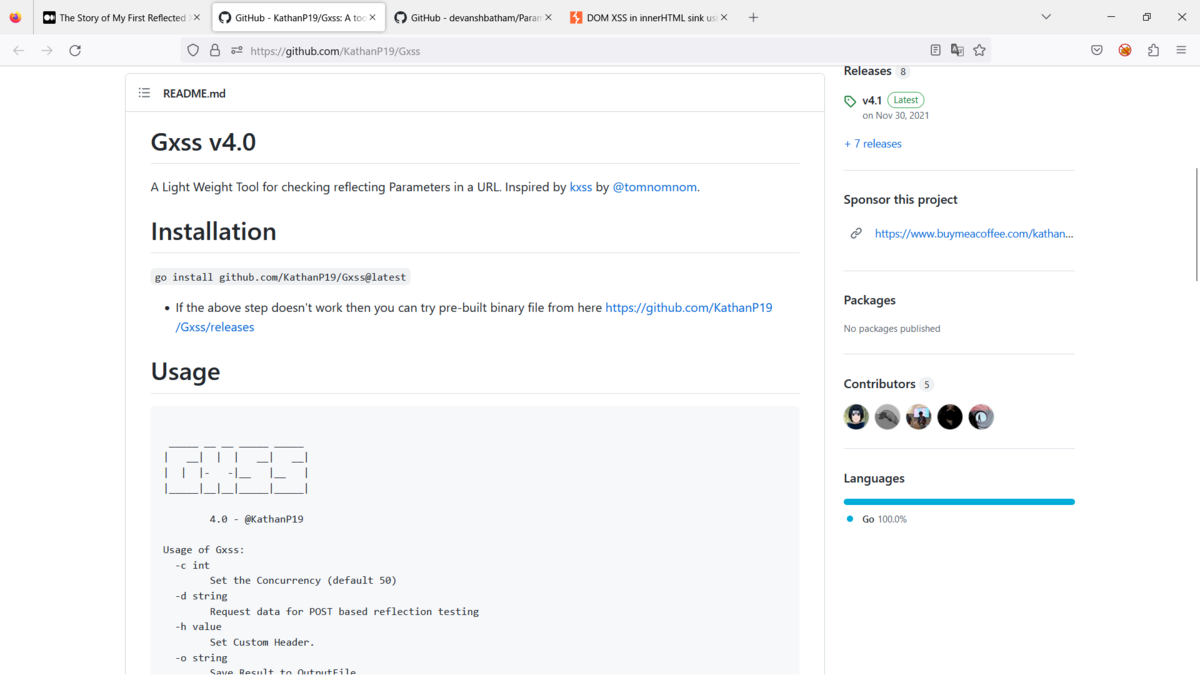Viewport: 1200px width, 675px height.
Task: Open third contributor avatar
Action: pyautogui.click(x=919, y=417)
